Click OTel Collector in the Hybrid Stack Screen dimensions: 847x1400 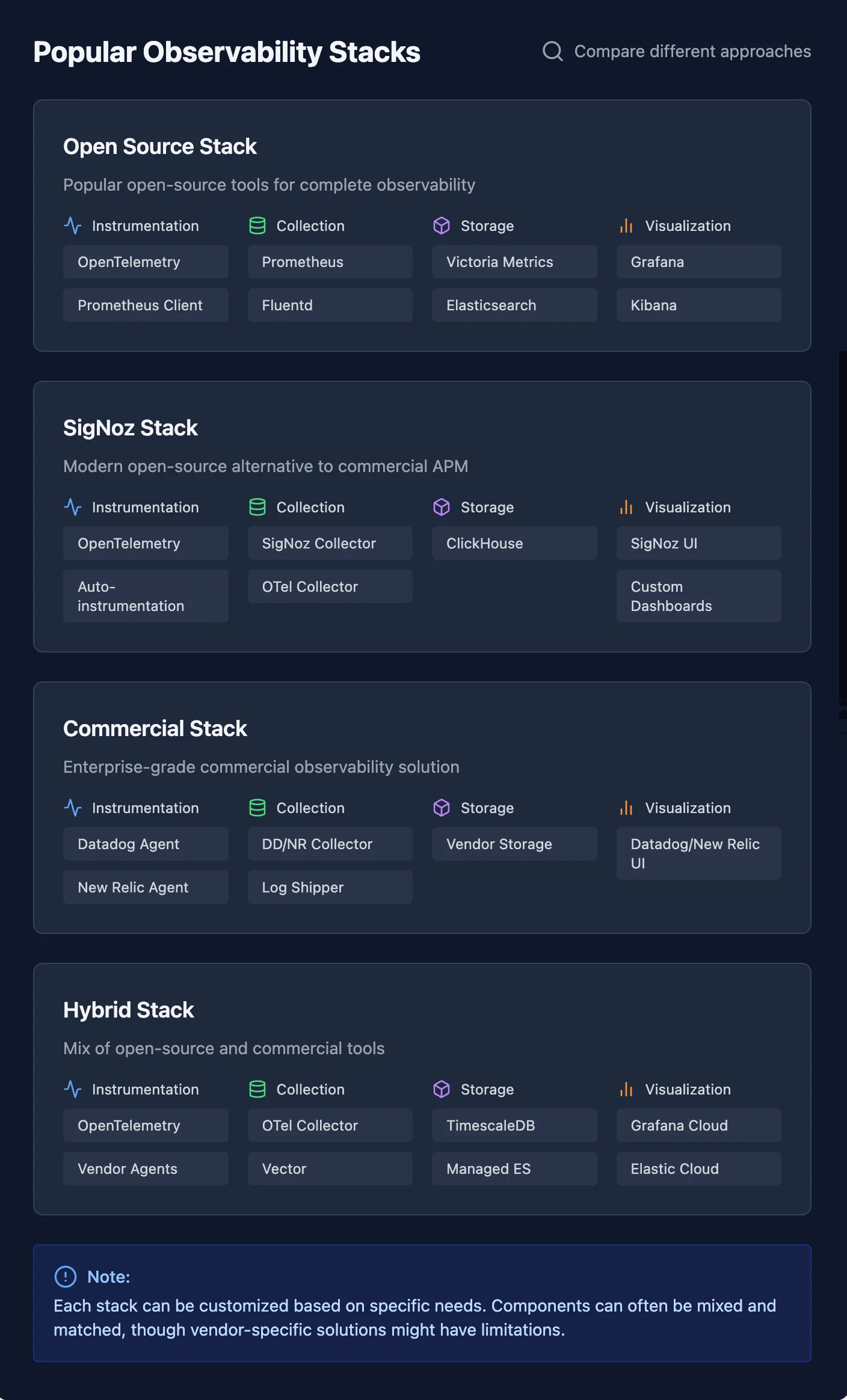click(x=330, y=1125)
